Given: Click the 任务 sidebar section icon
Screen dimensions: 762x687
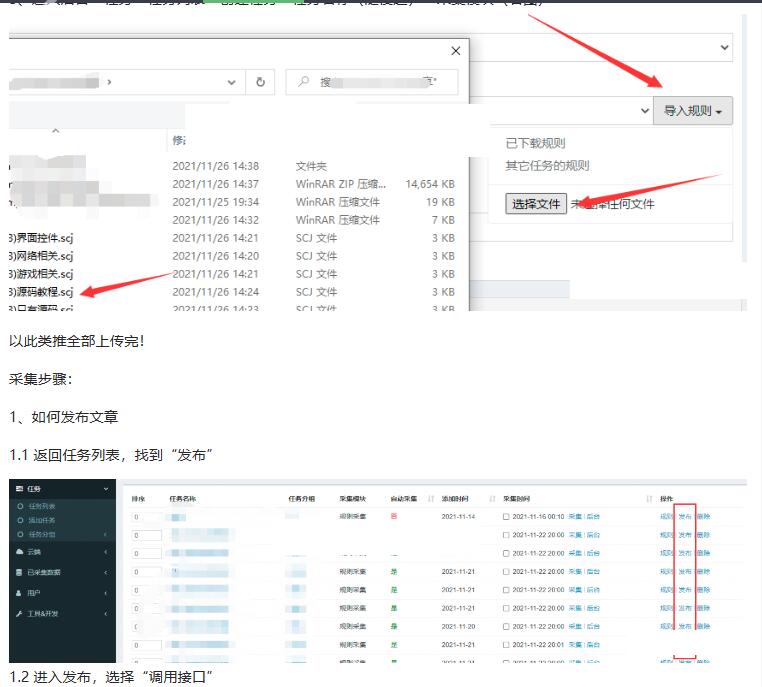Looking at the screenshot, I should click(19, 488).
